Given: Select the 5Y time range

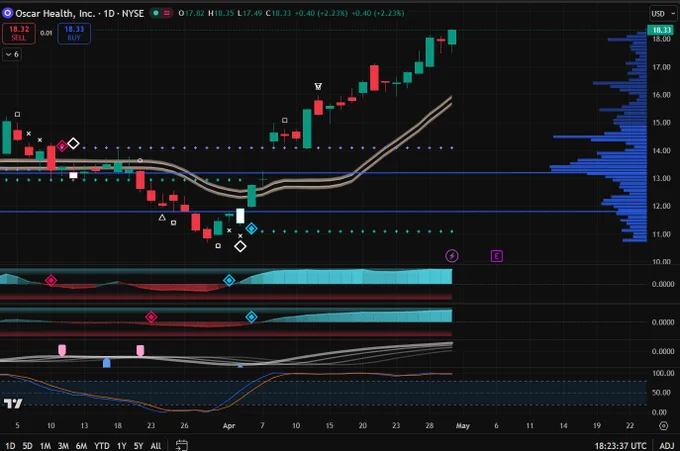Looking at the screenshot, I should (x=138, y=445).
